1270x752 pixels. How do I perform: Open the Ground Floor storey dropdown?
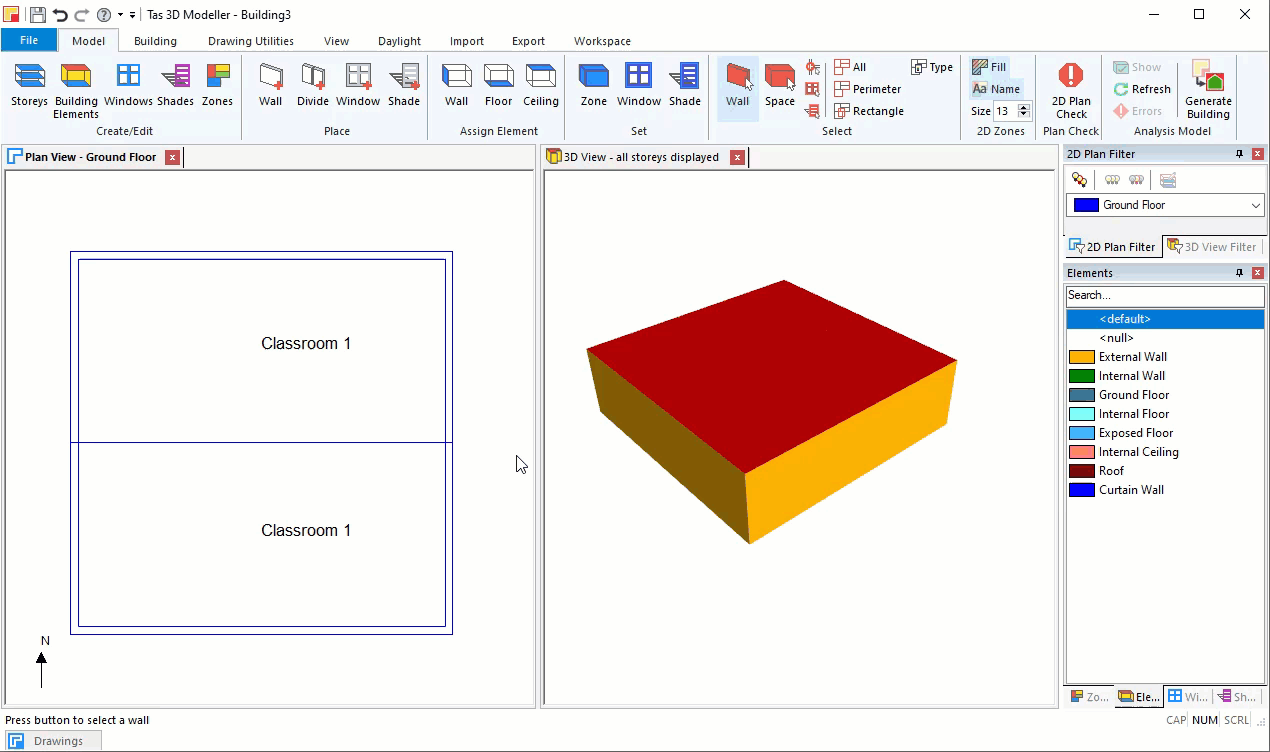pos(1165,205)
